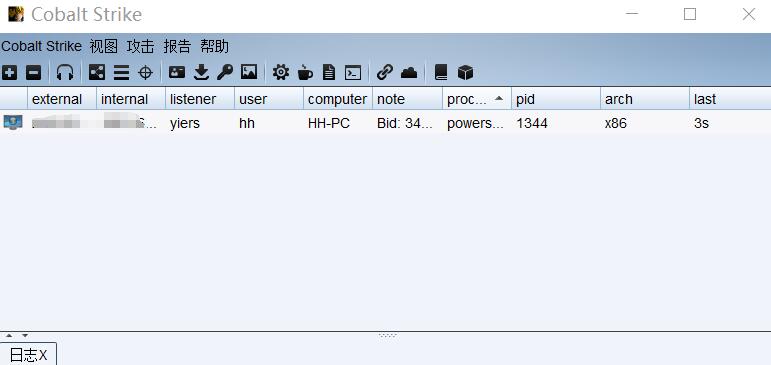Open downloaded files via download icon
Screen dimensions: 771x365
click(201, 73)
